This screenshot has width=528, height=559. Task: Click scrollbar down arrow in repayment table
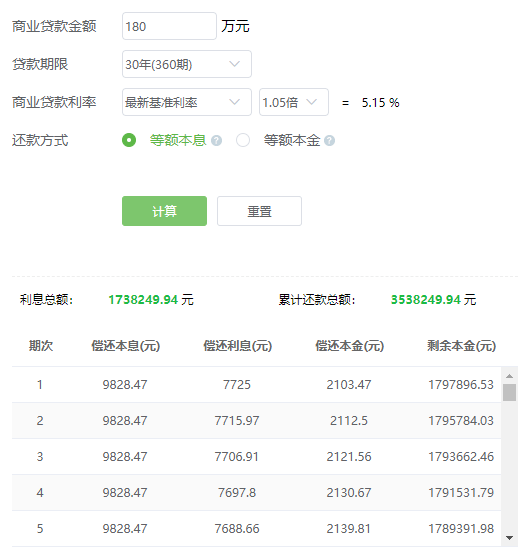[509, 538]
